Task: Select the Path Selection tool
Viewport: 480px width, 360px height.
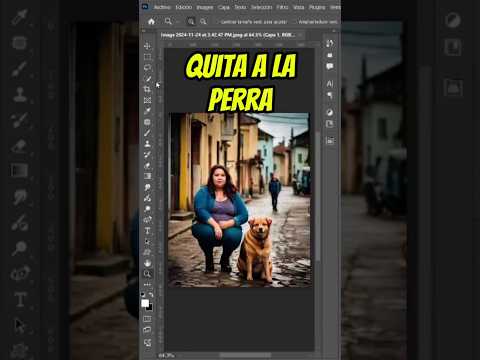Action: (x=147, y=241)
